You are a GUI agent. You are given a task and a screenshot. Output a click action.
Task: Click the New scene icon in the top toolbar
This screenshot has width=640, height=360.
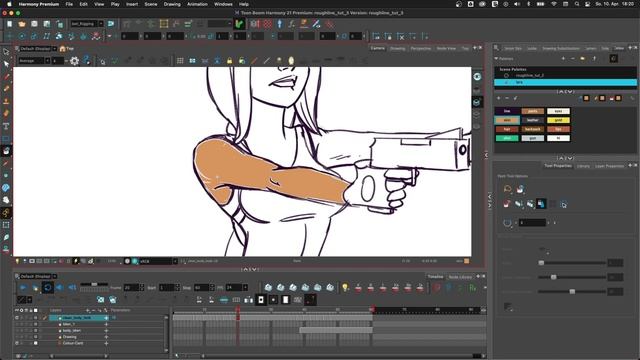(9, 24)
